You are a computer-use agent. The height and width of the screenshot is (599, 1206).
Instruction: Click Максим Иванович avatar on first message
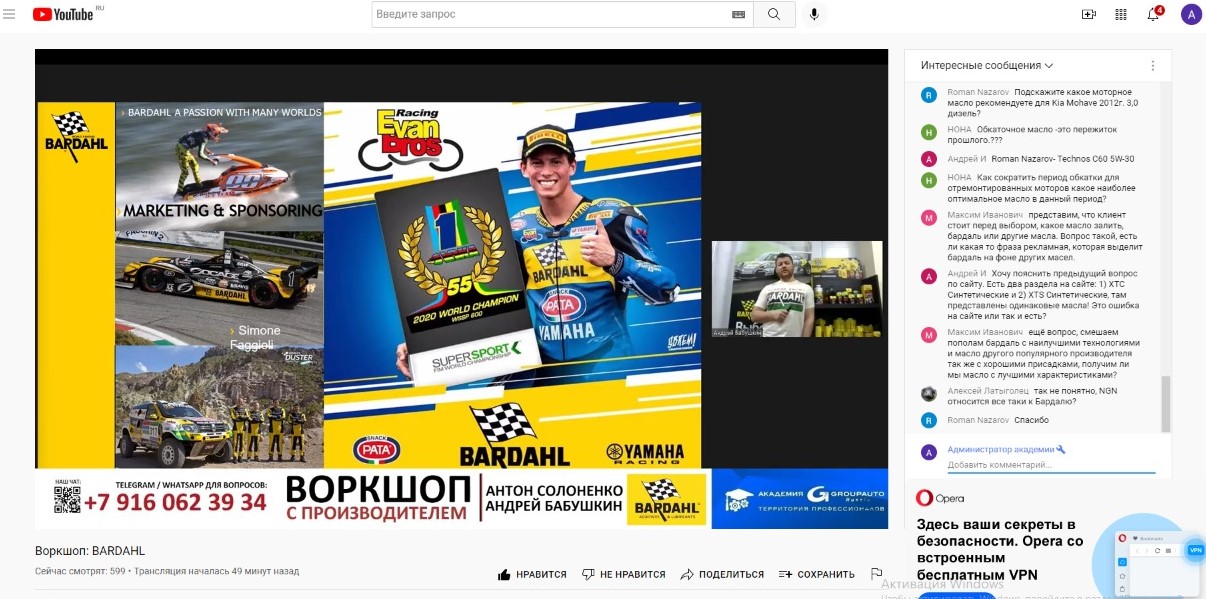pyautogui.click(x=929, y=216)
